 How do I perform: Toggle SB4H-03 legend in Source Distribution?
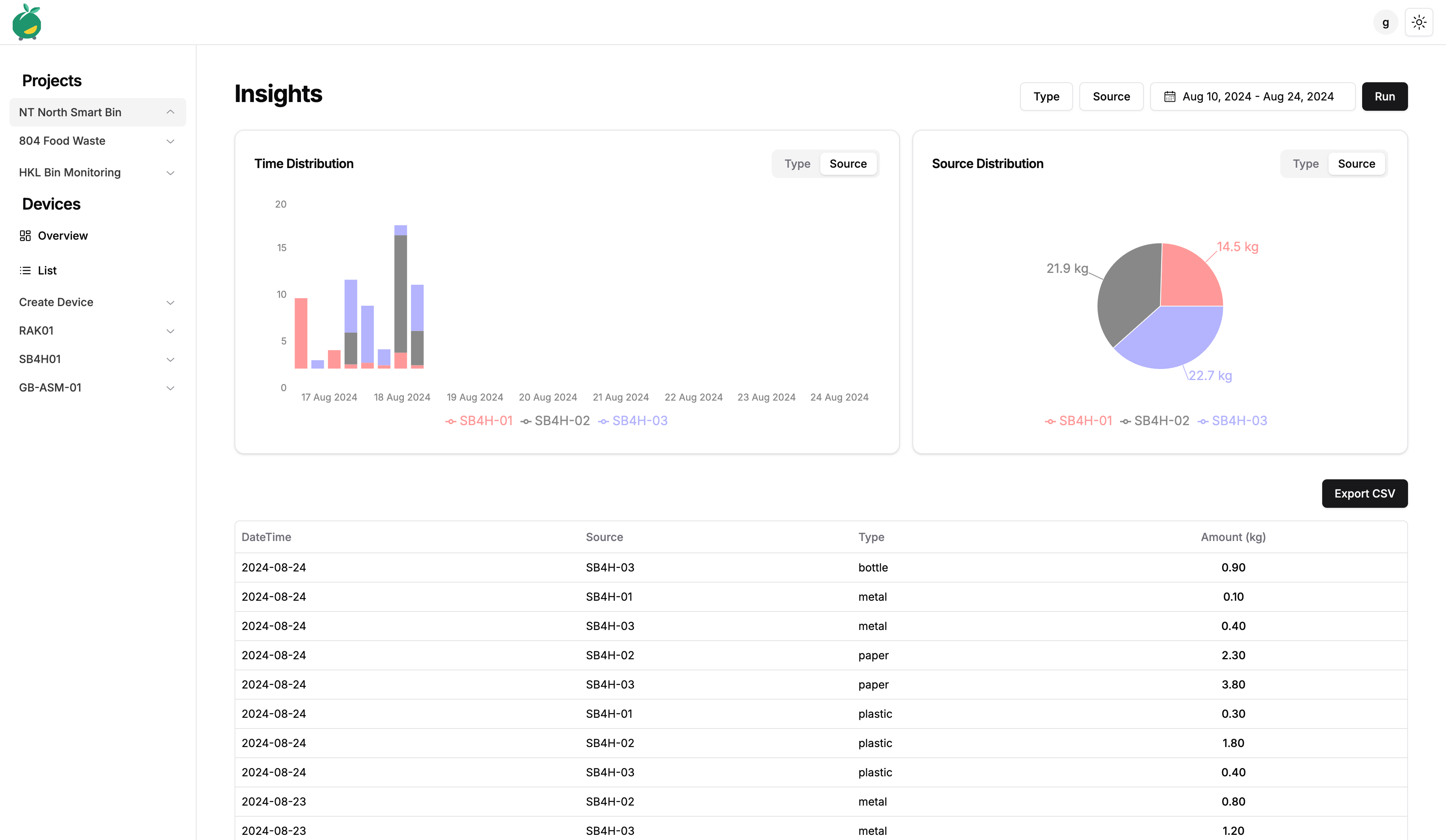1232,420
